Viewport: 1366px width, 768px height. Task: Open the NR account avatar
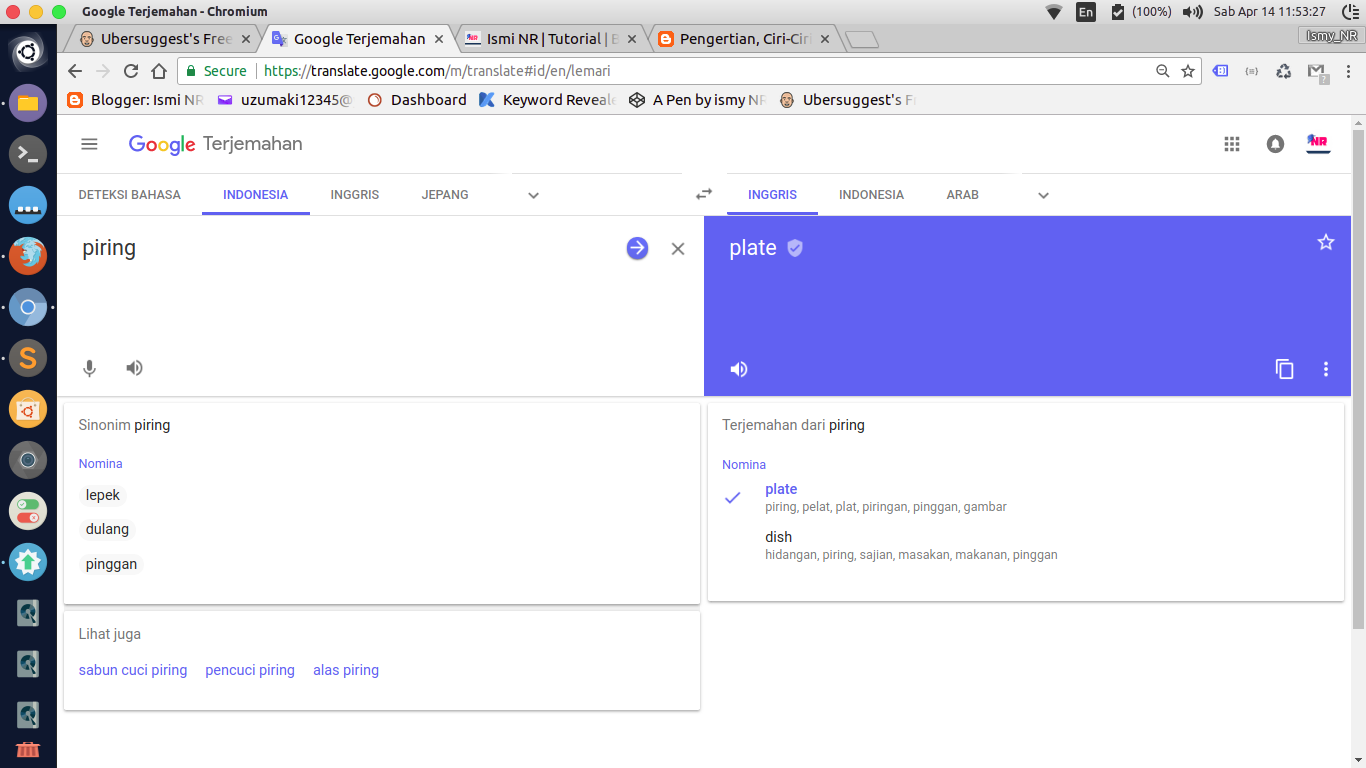click(x=1318, y=144)
